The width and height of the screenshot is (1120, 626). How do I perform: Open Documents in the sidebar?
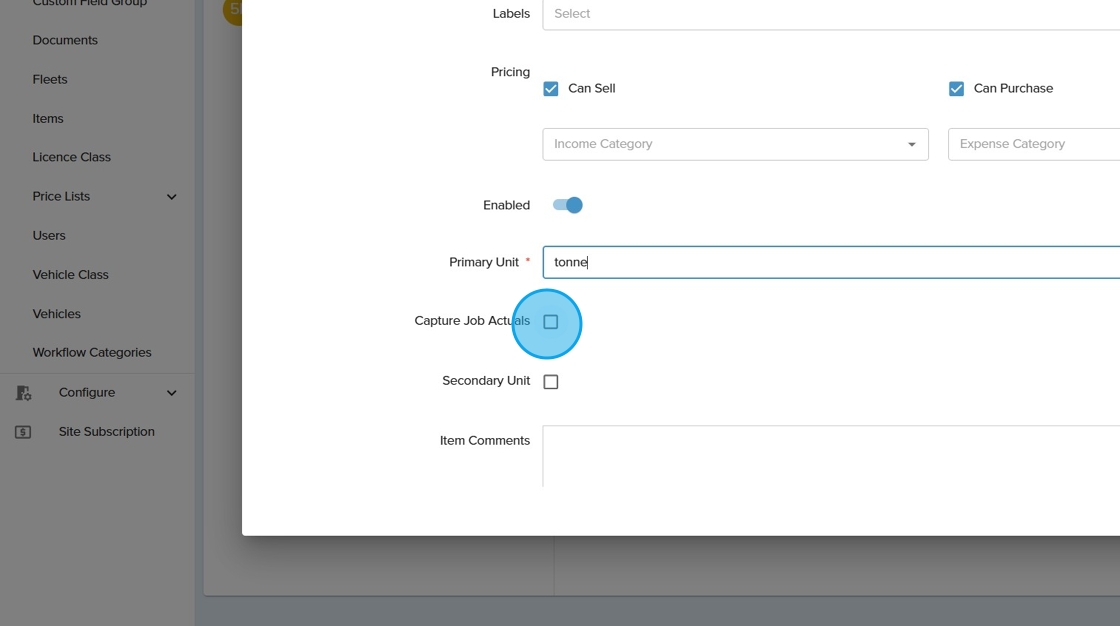click(x=65, y=40)
